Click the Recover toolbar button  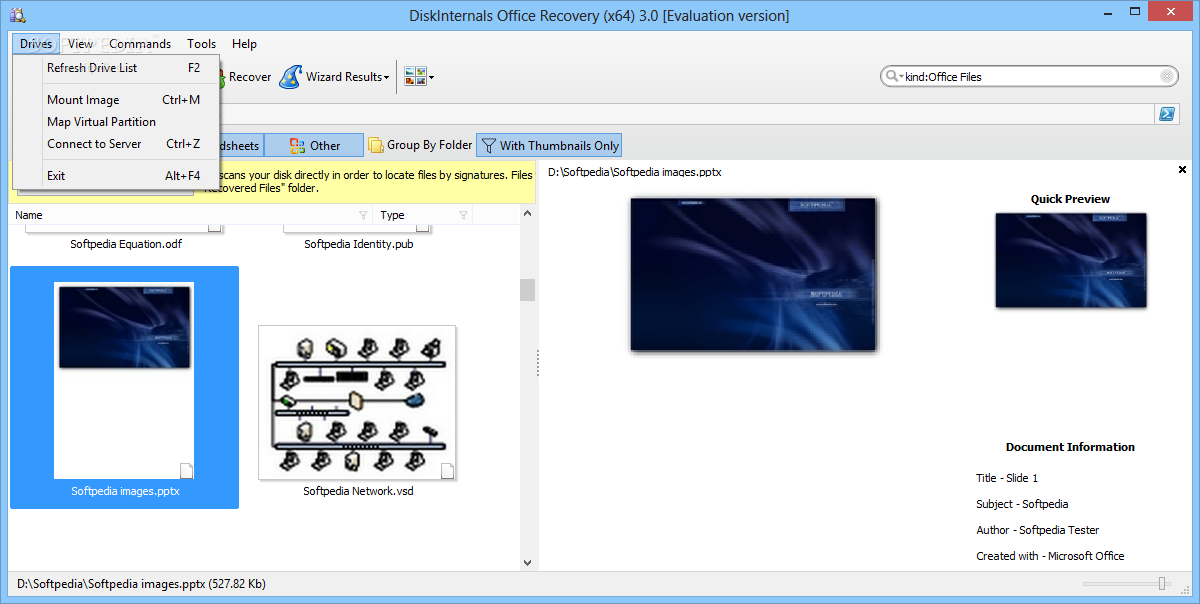[246, 76]
